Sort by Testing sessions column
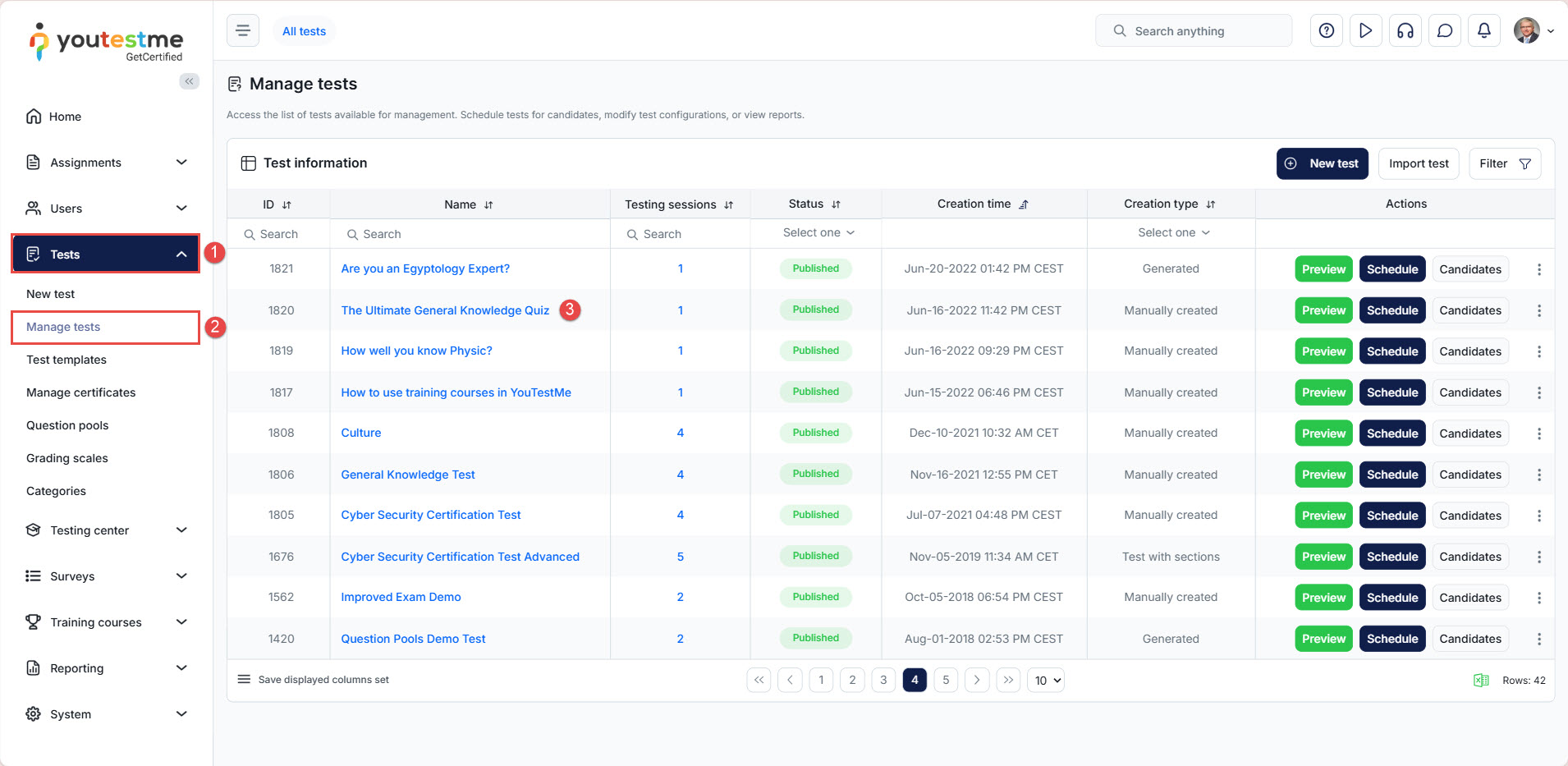Image resolution: width=1568 pixels, height=766 pixels. [728, 204]
